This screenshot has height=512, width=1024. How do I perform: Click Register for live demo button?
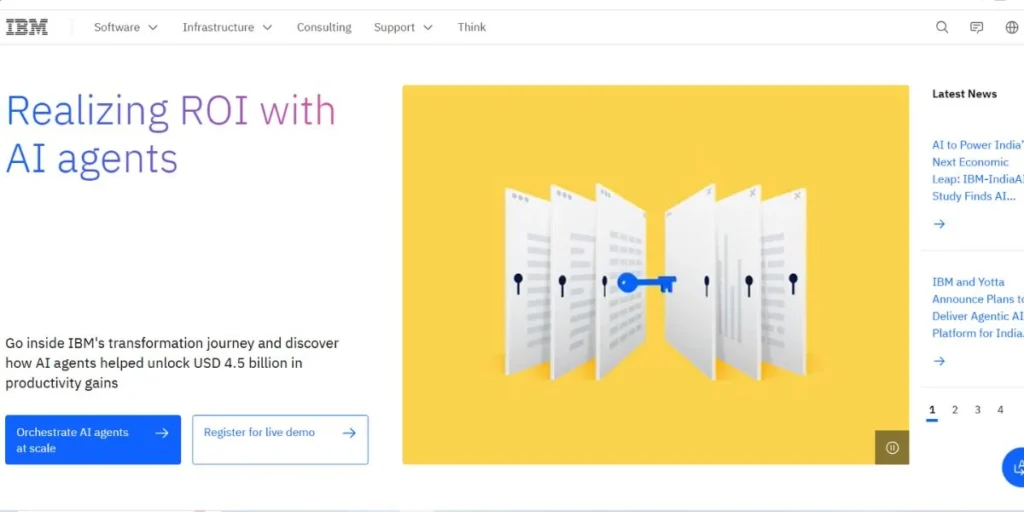tap(280, 440)
